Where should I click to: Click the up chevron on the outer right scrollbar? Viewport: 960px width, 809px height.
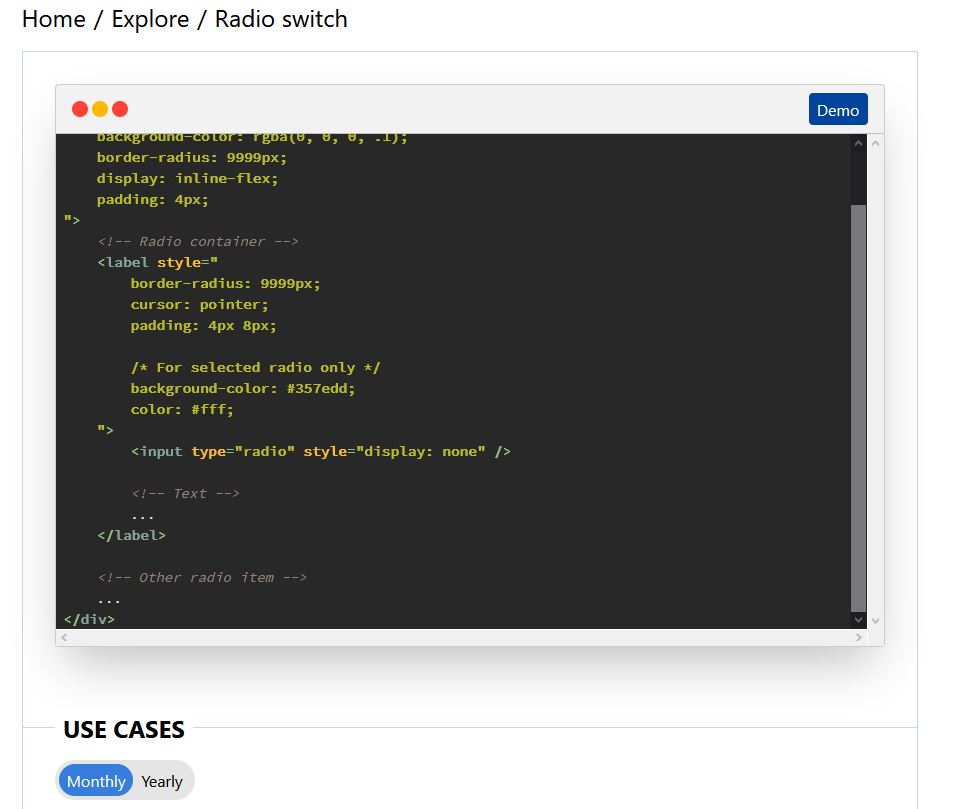click(876, 142)
